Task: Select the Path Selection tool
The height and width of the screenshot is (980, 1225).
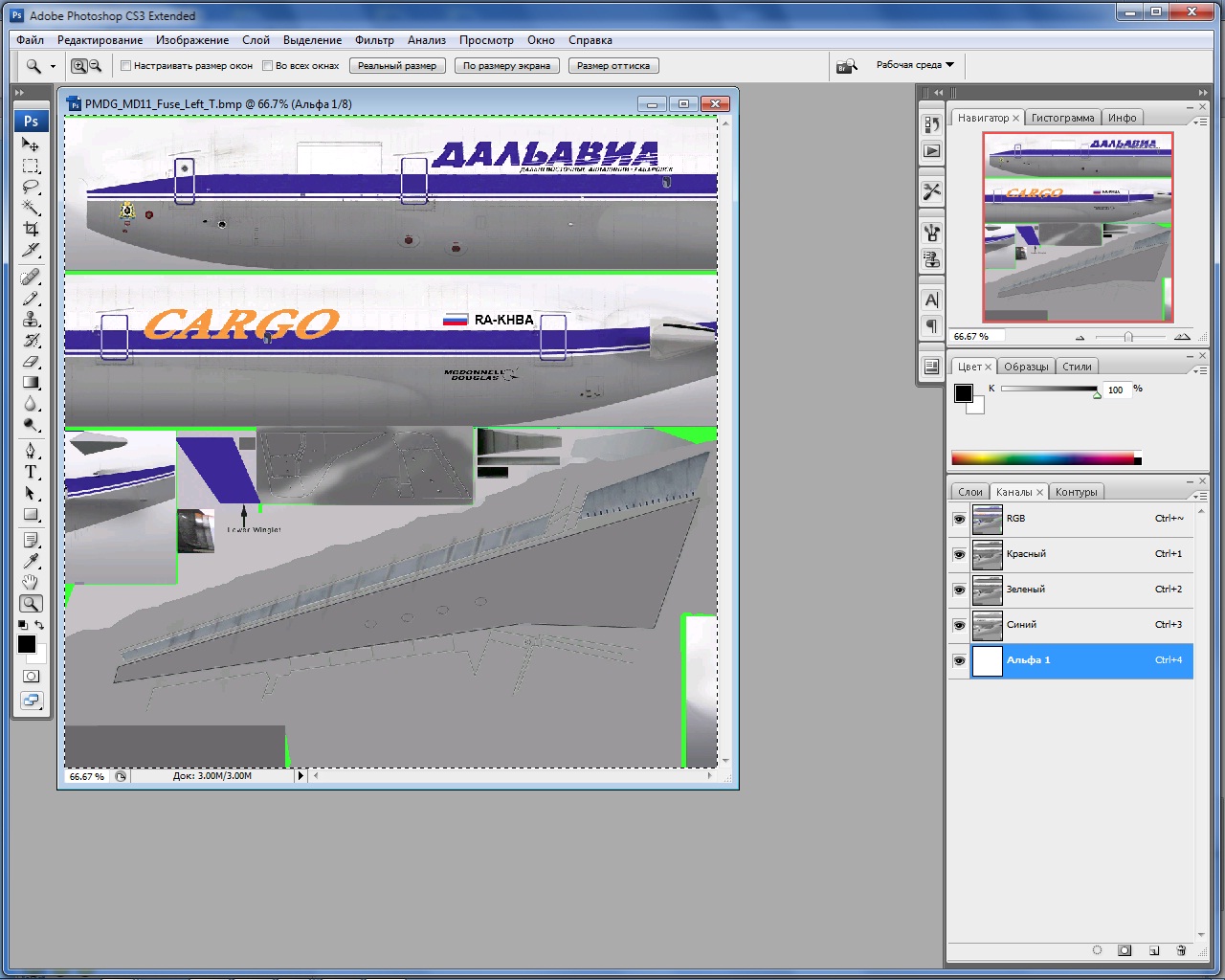Action: 31,493
